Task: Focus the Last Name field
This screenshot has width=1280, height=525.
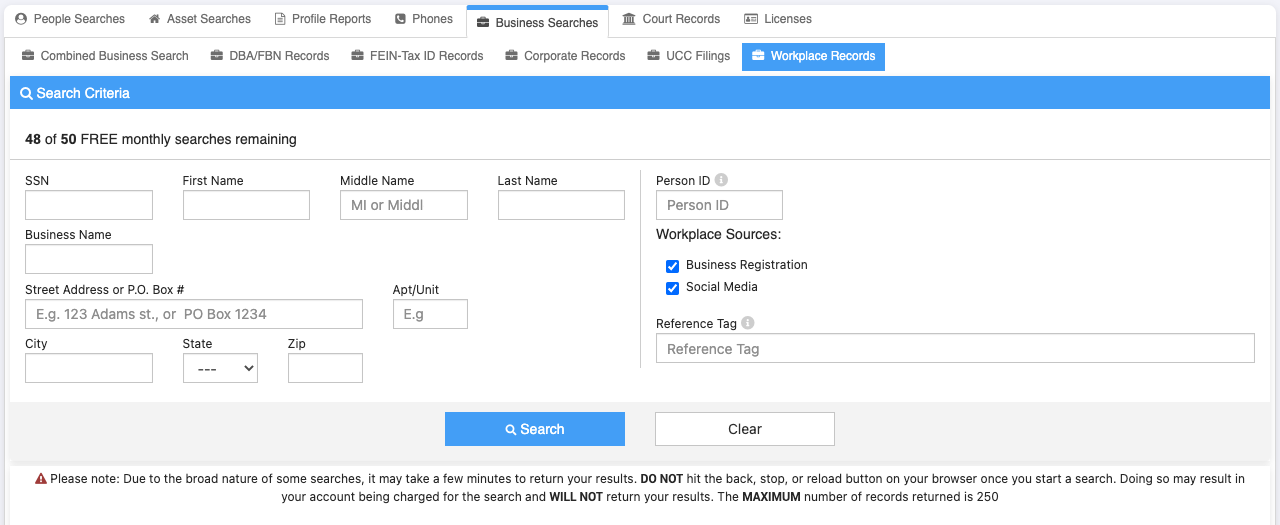Action: [x=561, y=205]
